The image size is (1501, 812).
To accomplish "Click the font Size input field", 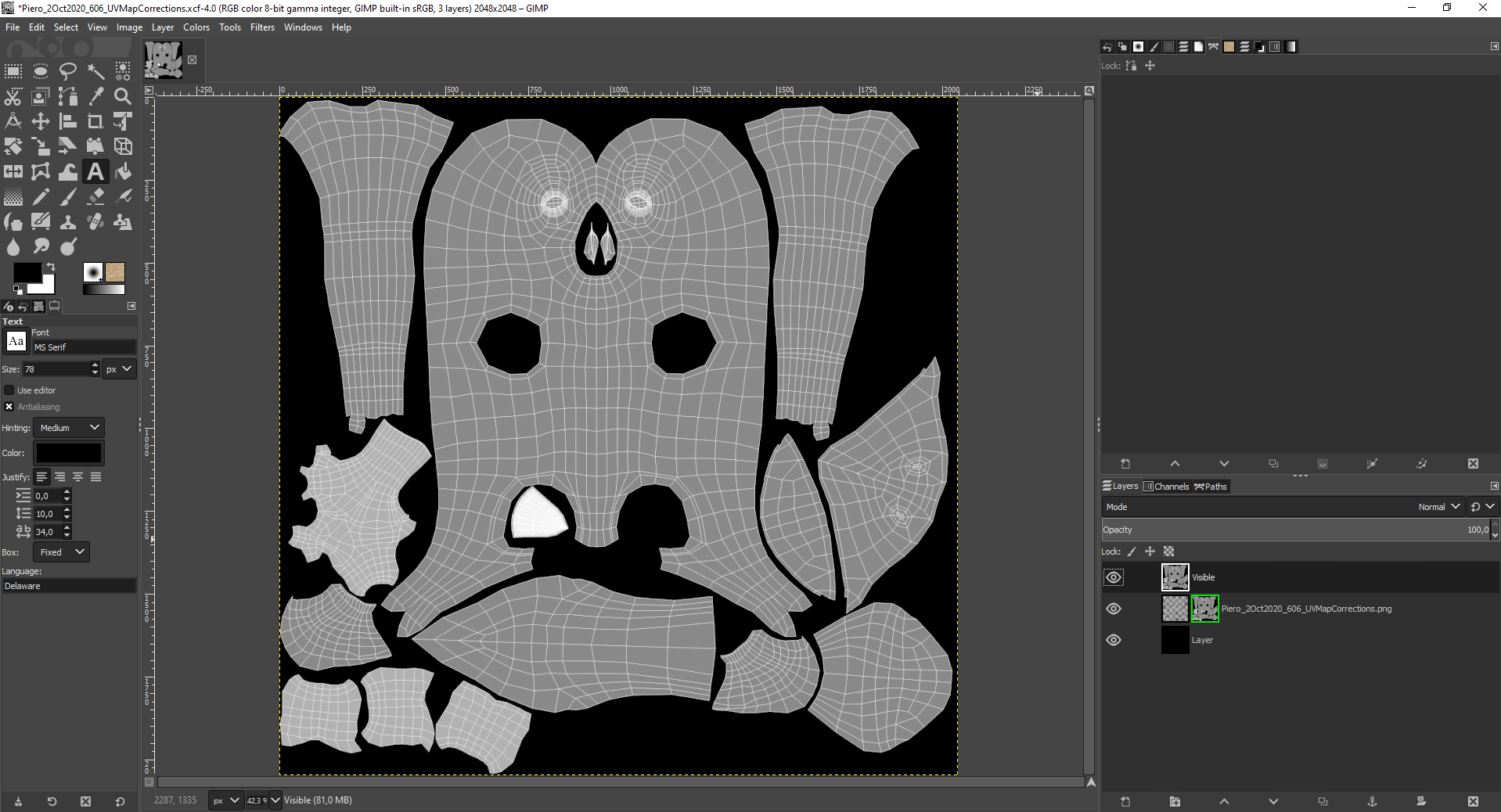I will [x=55, y=369].
